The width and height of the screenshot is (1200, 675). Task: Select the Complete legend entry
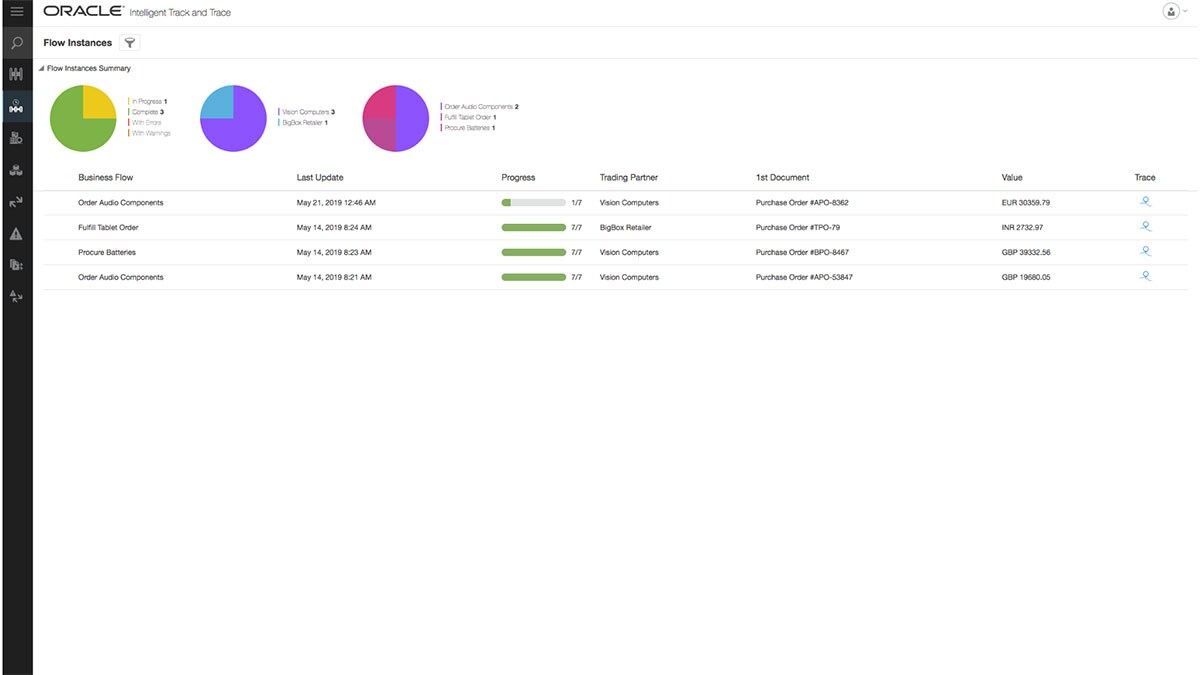pos(147,112)
